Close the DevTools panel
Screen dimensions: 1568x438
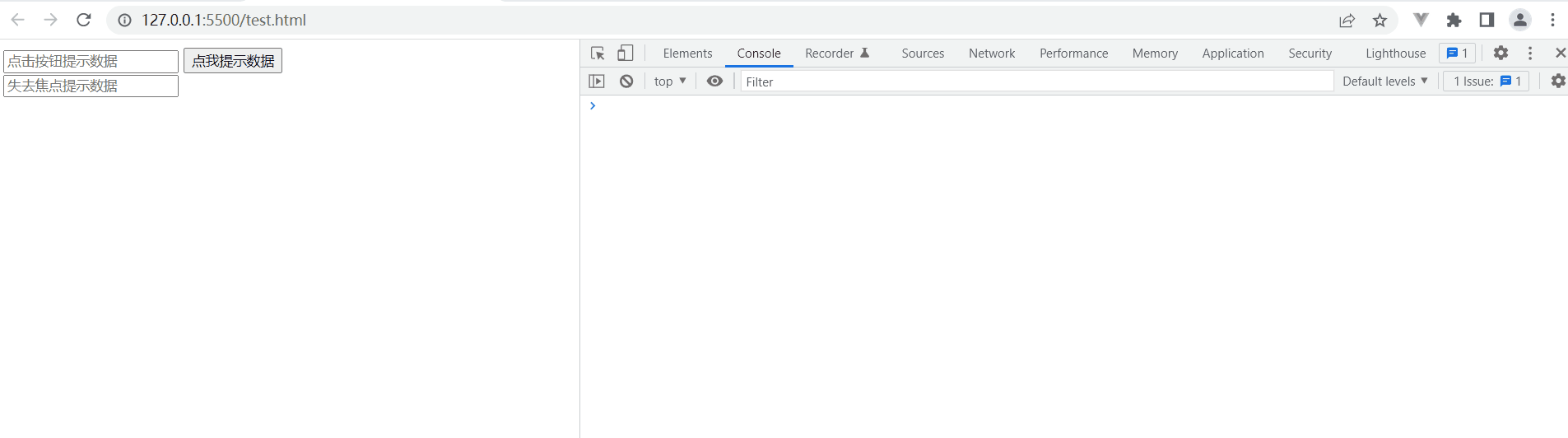tap(1560, 53)
